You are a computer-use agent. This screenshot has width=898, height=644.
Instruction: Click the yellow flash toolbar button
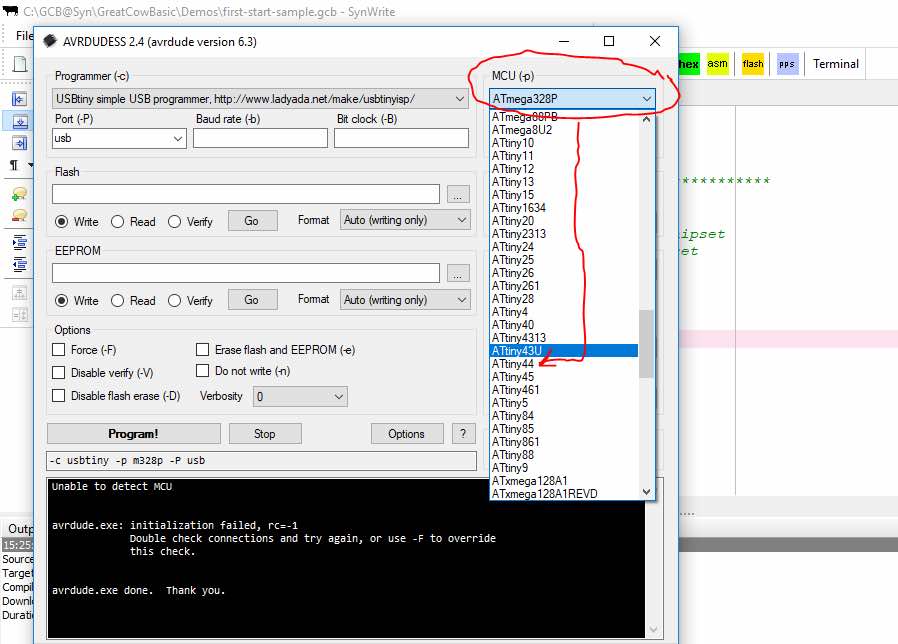pyautogui.click(x=753, y=64)
